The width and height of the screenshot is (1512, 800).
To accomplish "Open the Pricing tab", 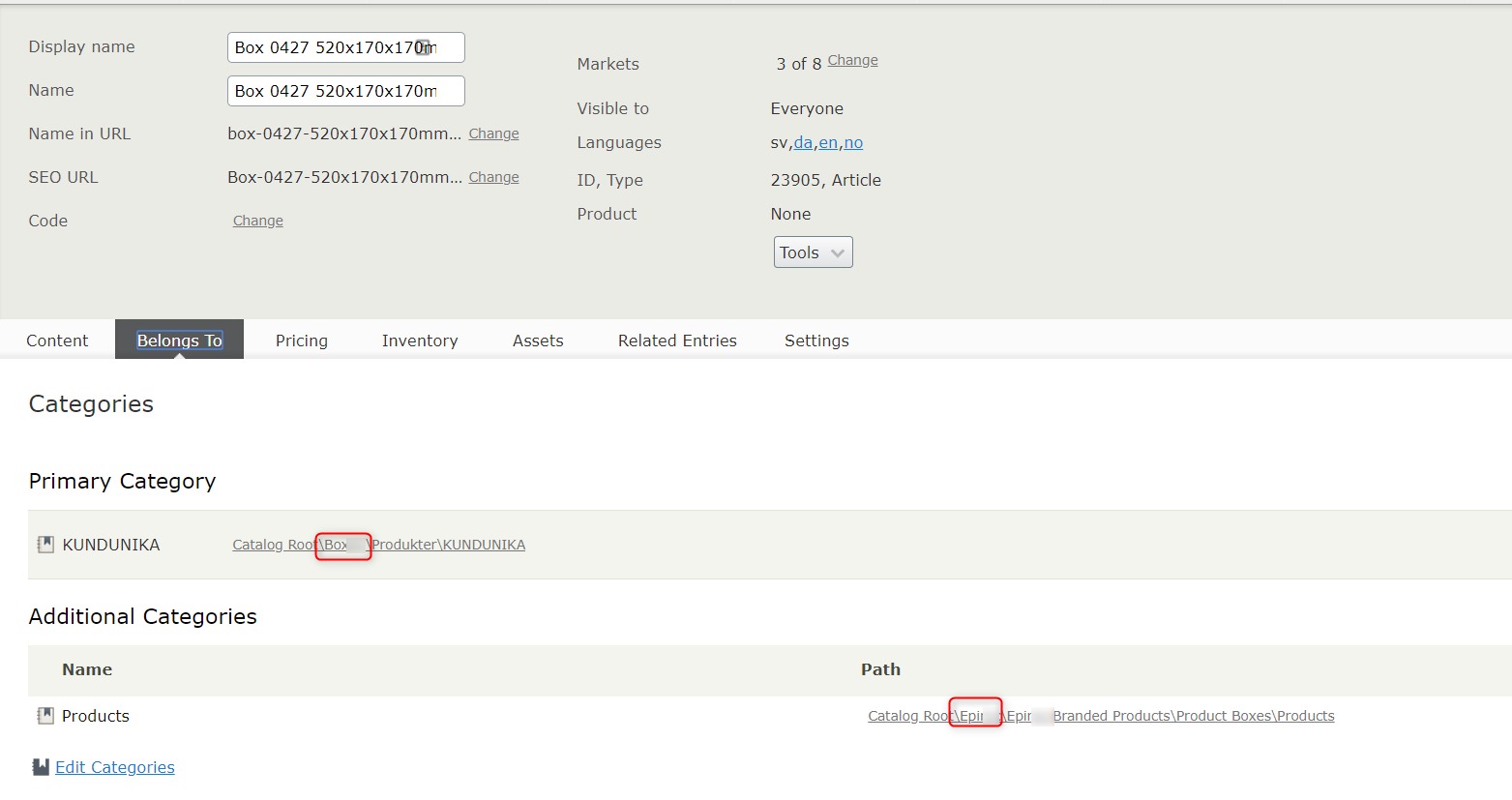I will pyautogui.click(x=301, y=341).
